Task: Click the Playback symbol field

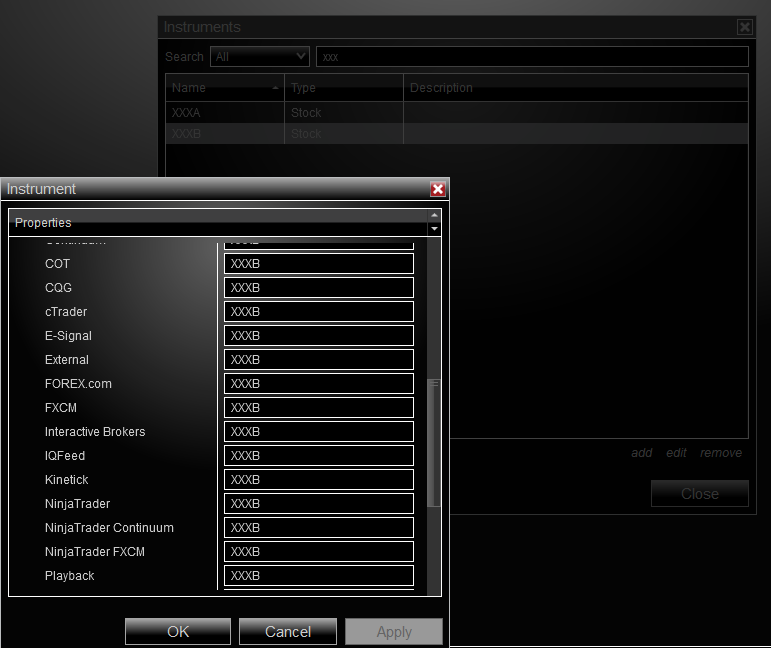Action: (319, 576)
